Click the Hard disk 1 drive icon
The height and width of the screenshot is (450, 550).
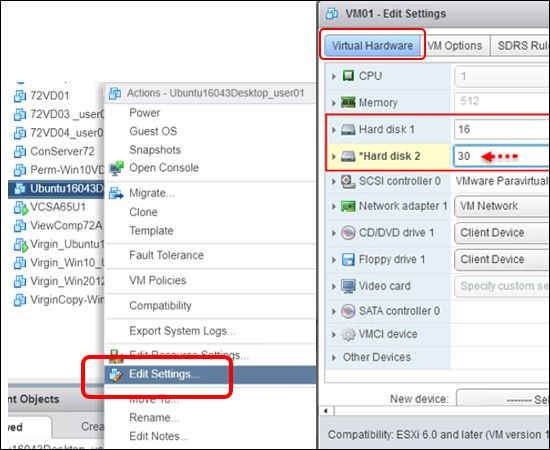(348, 130)
